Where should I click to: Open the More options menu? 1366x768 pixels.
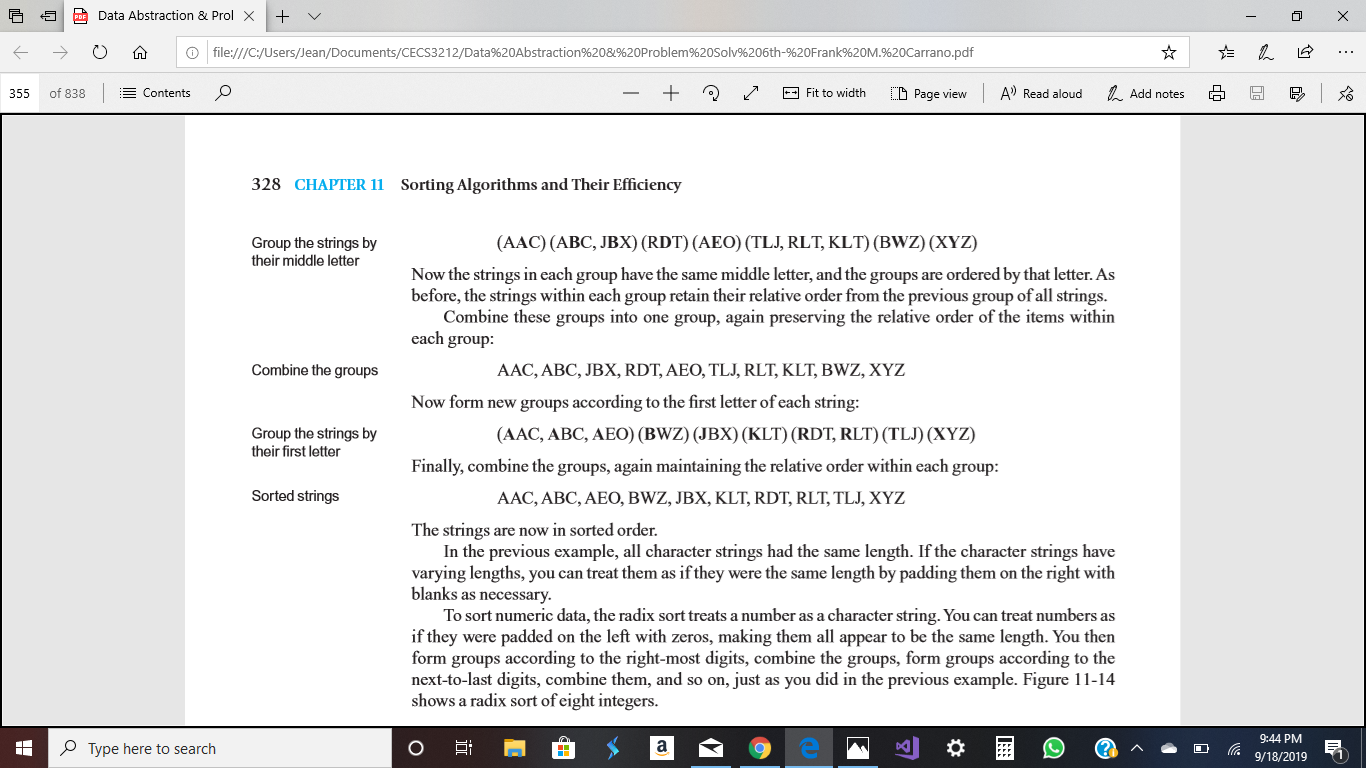[1346, 50]
